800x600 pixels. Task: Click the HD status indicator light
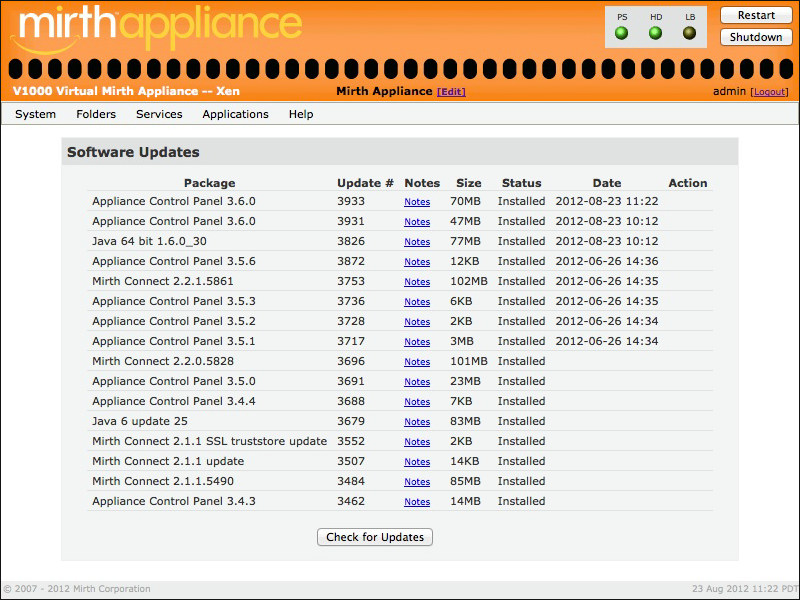[x=656, y=34]
